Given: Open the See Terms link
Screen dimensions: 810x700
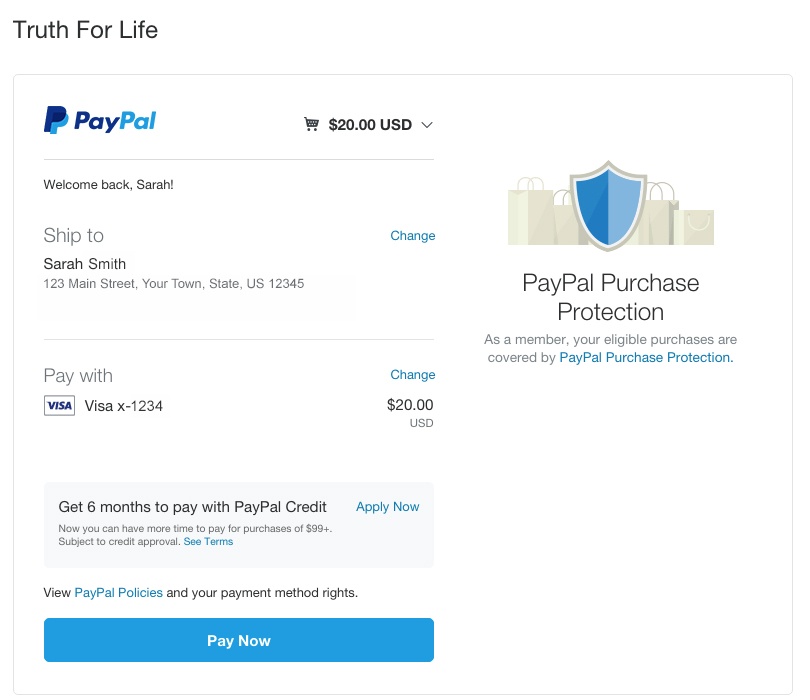Looking at the screenshot, I should click(208, 541).
